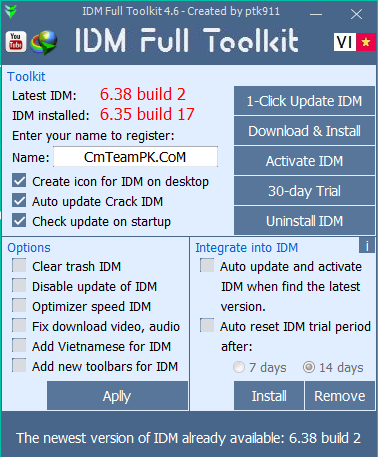Click Download & Install button
This screenshot has width=378, height=457.
coord(304,131)
